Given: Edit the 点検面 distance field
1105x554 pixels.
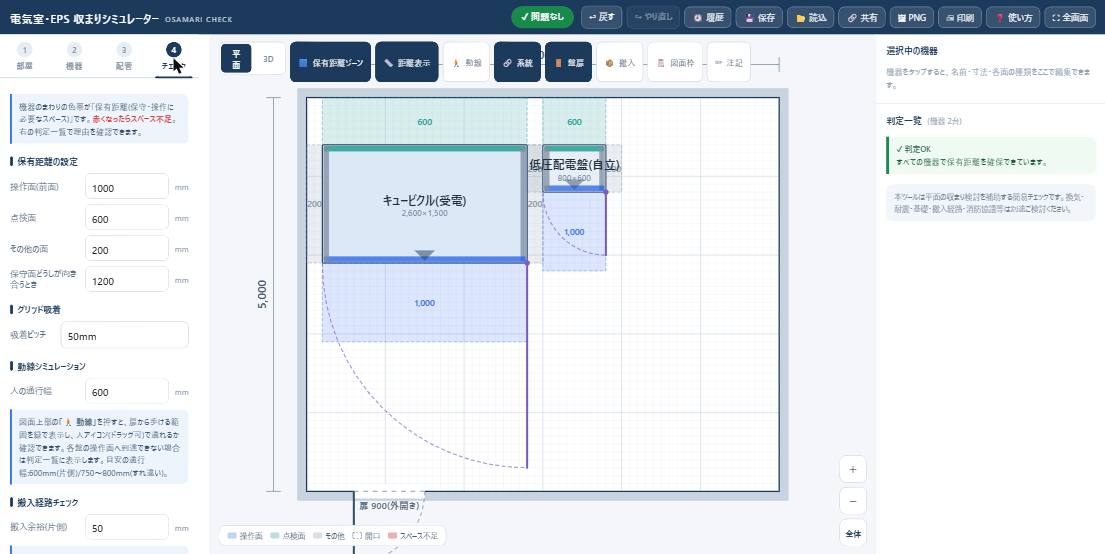Looking at the screenshot, I should point(127,218).
